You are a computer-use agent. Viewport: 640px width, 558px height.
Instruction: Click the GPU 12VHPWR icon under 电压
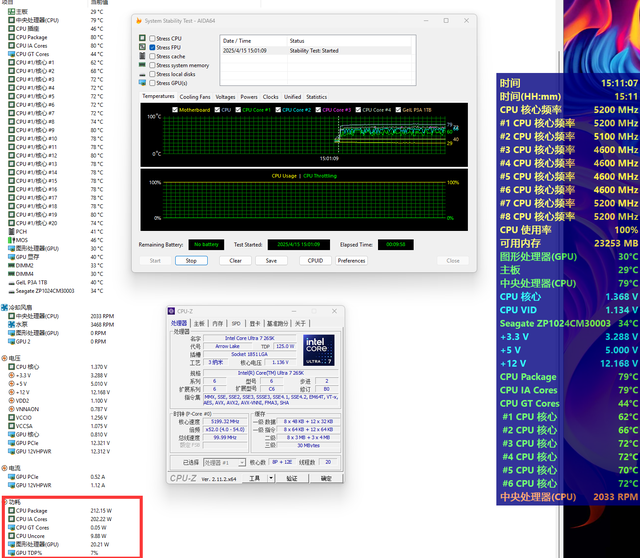coord(11,451)
